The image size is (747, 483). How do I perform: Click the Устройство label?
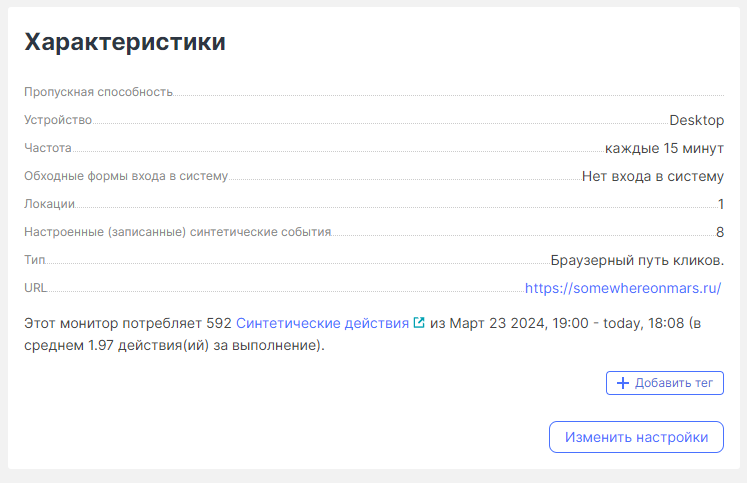(x=58, y=120)
